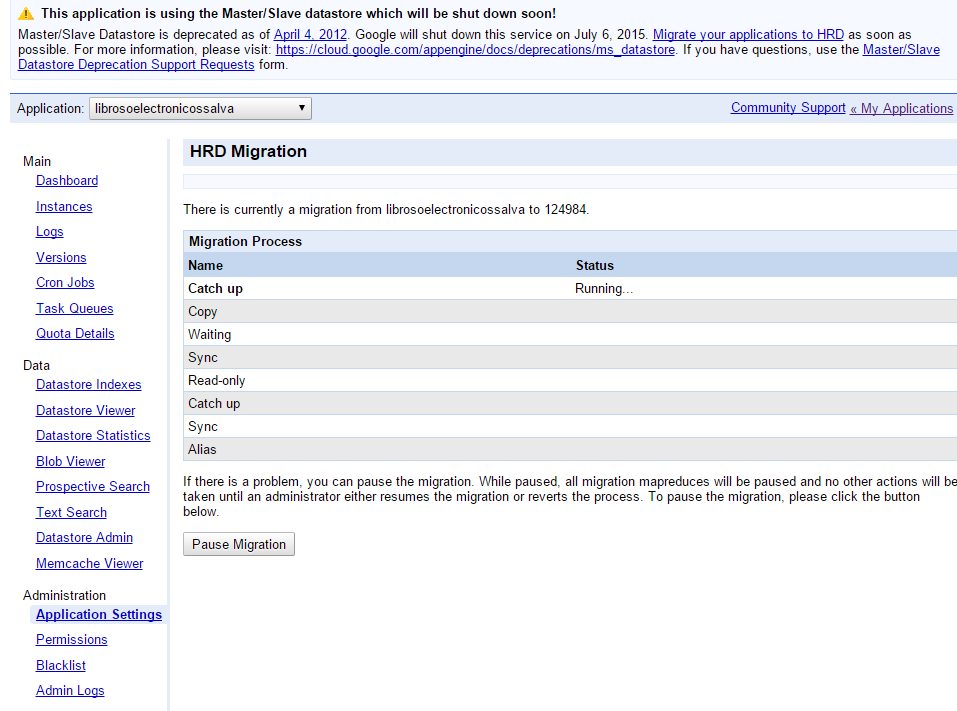This screenshot has height=711, width=957.
Task: Select Task Queues in sidebar
Action: pos(75,309)
